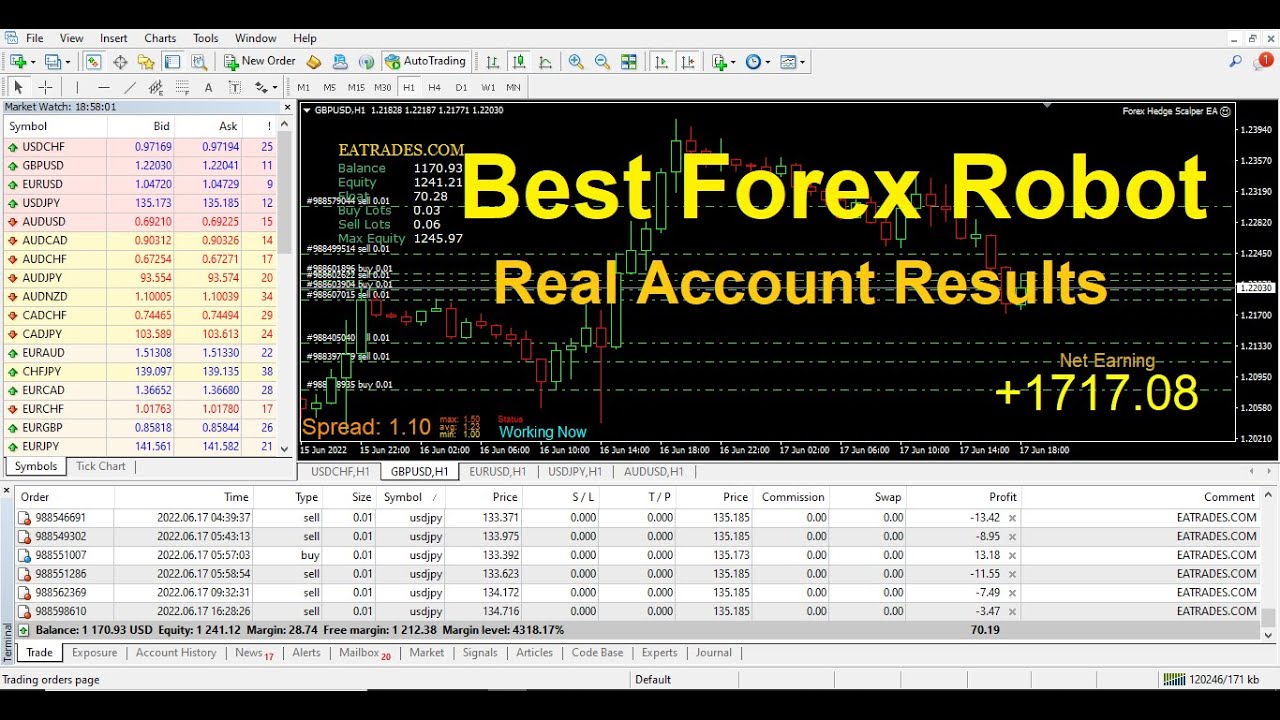
Task: Zoom out on the chart
Action: [x=602, y=61]
